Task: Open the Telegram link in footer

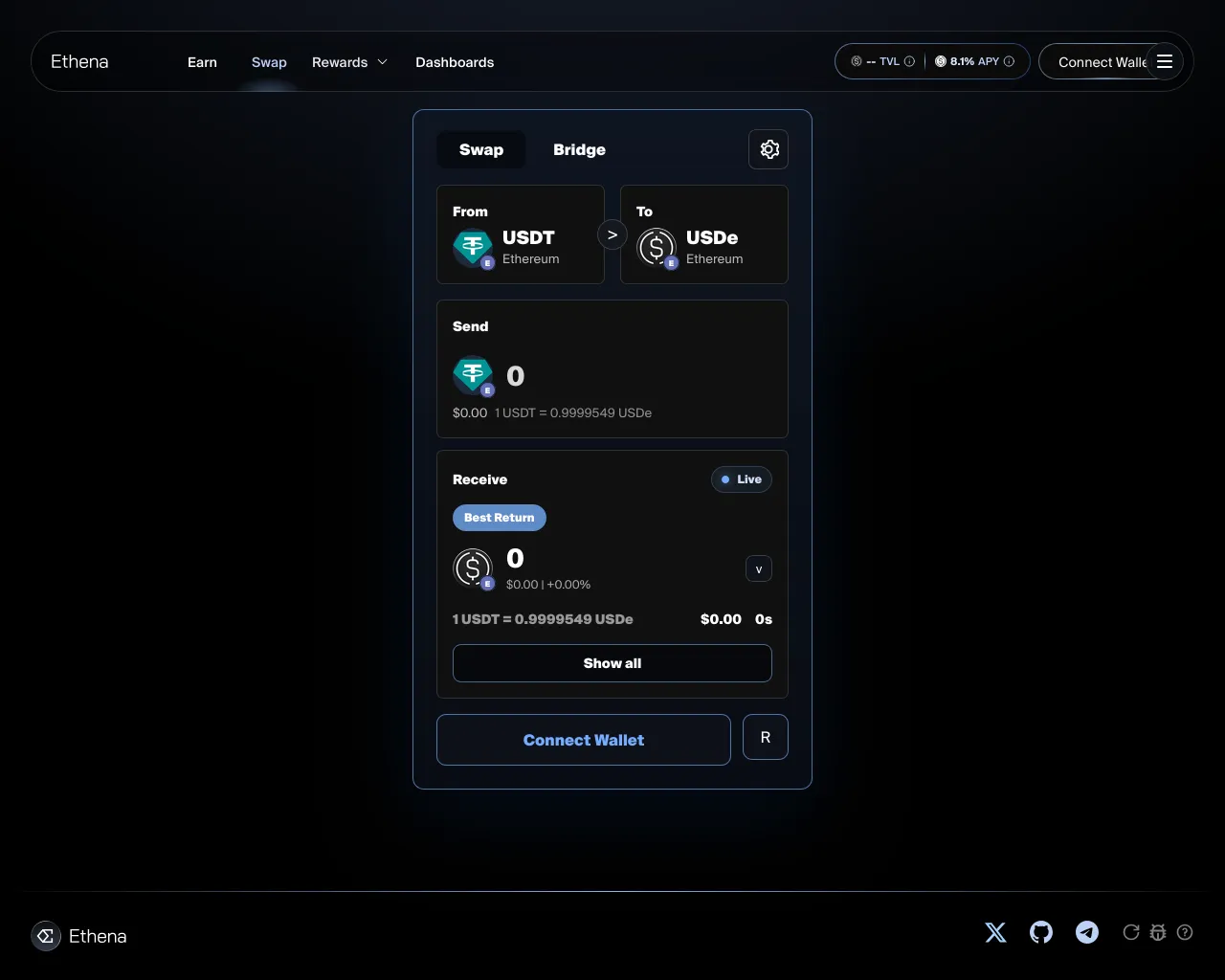Action: click(x=1087, y=932)
